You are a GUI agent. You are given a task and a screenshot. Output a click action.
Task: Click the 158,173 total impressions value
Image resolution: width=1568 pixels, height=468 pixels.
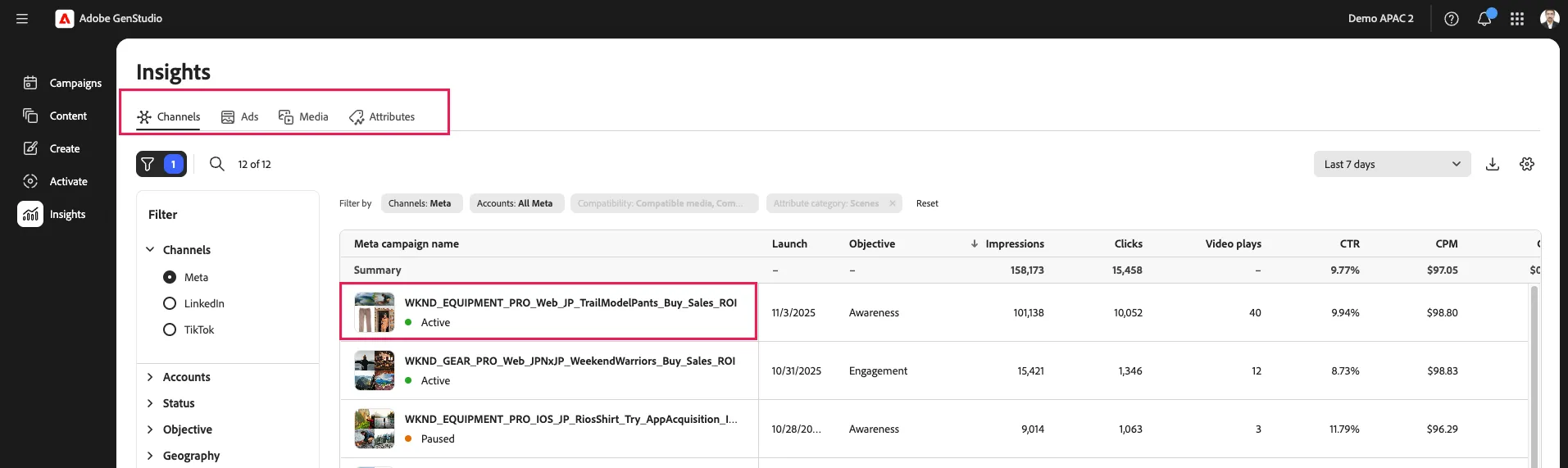[x=1027, y=270]
